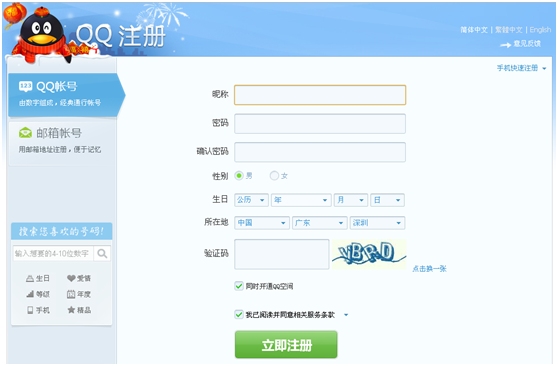
Task: Choose the 爱情 heart number category
Action: point(79,278)
